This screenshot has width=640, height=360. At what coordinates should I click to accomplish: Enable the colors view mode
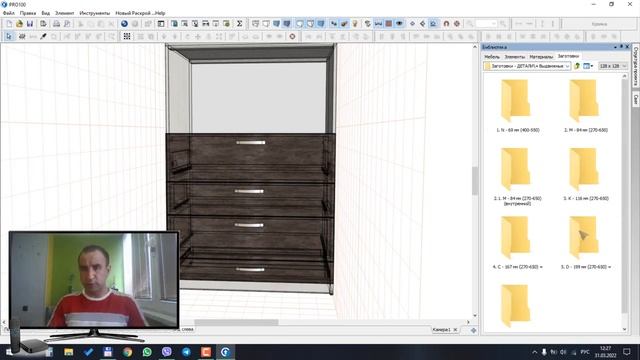(277, 24)
